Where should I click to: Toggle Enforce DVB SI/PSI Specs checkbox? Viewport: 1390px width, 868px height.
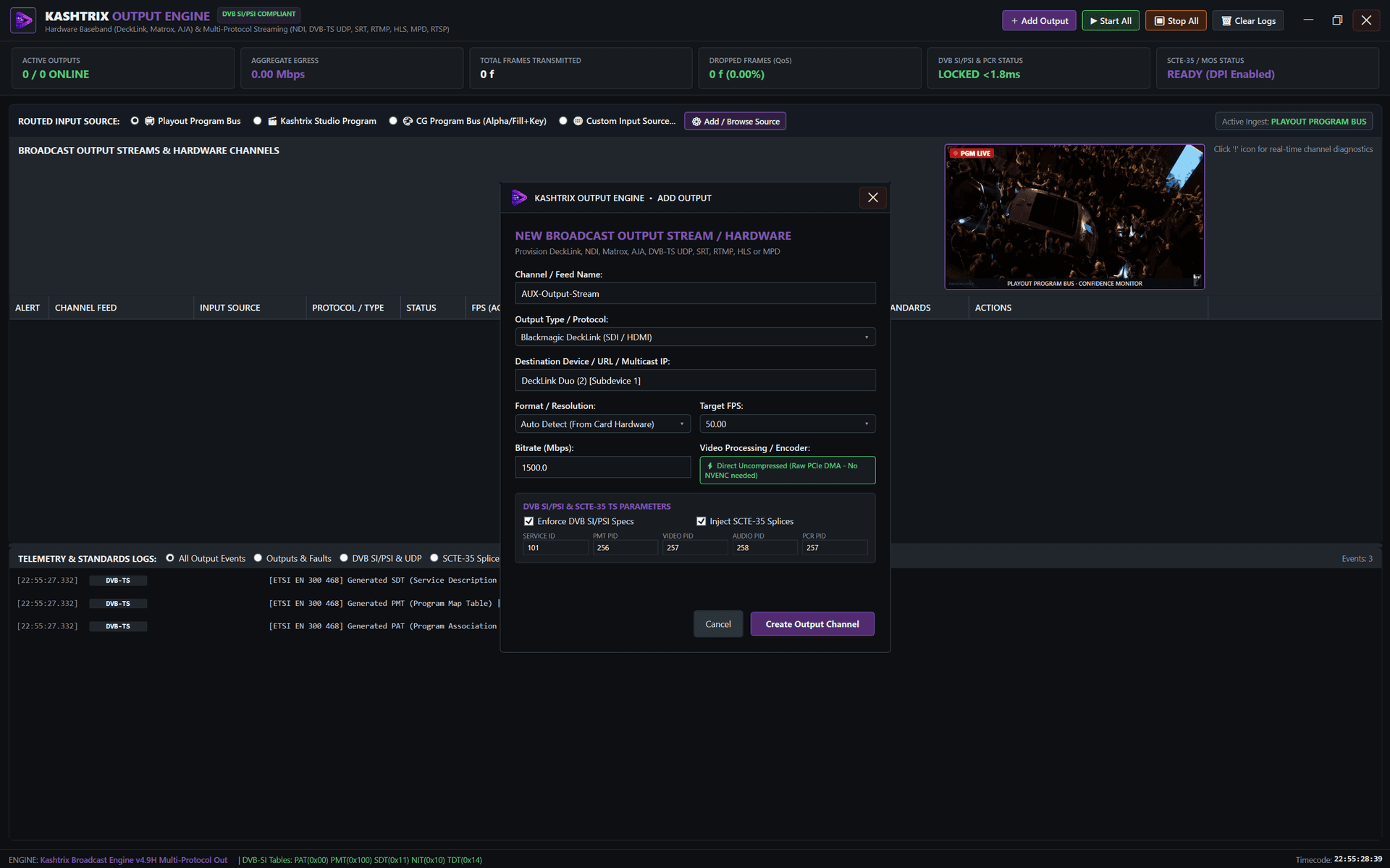pos(528,521)
